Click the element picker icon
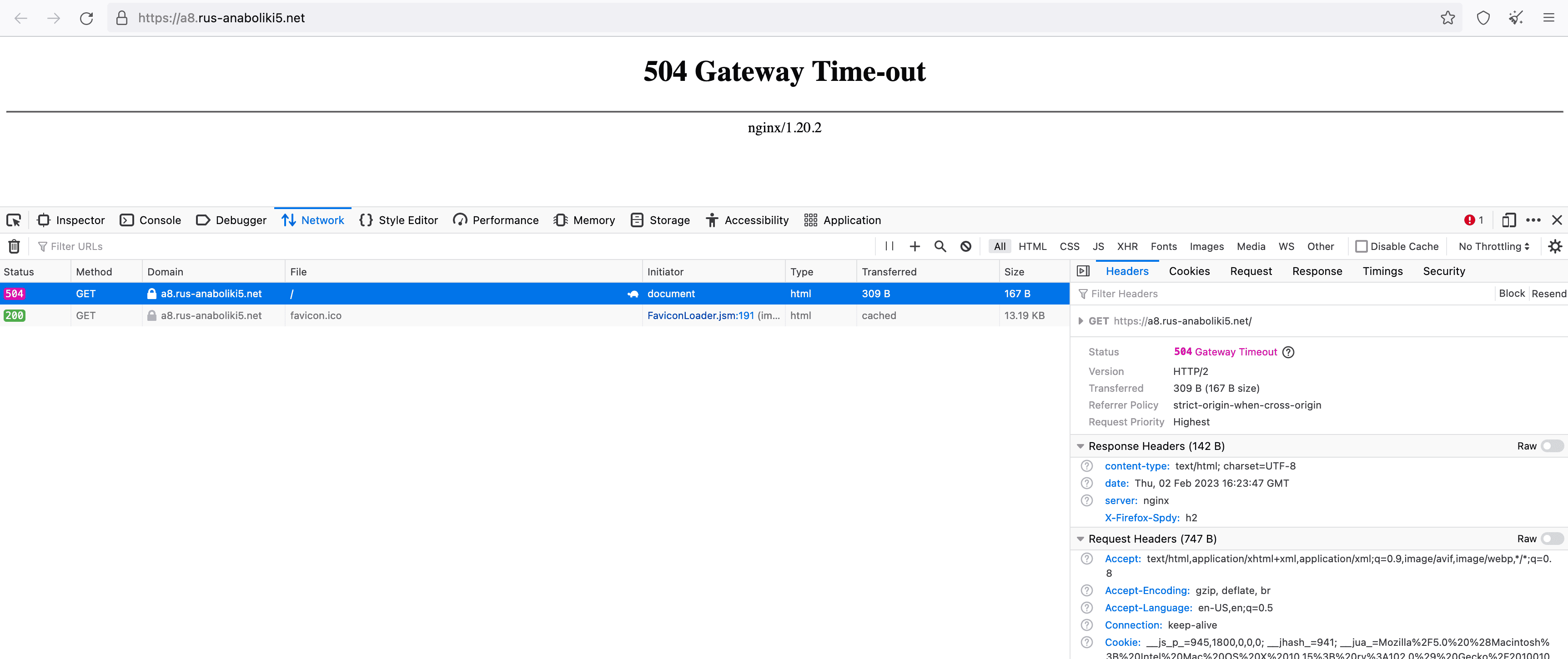1568x659 pixels. coord(13,220)
